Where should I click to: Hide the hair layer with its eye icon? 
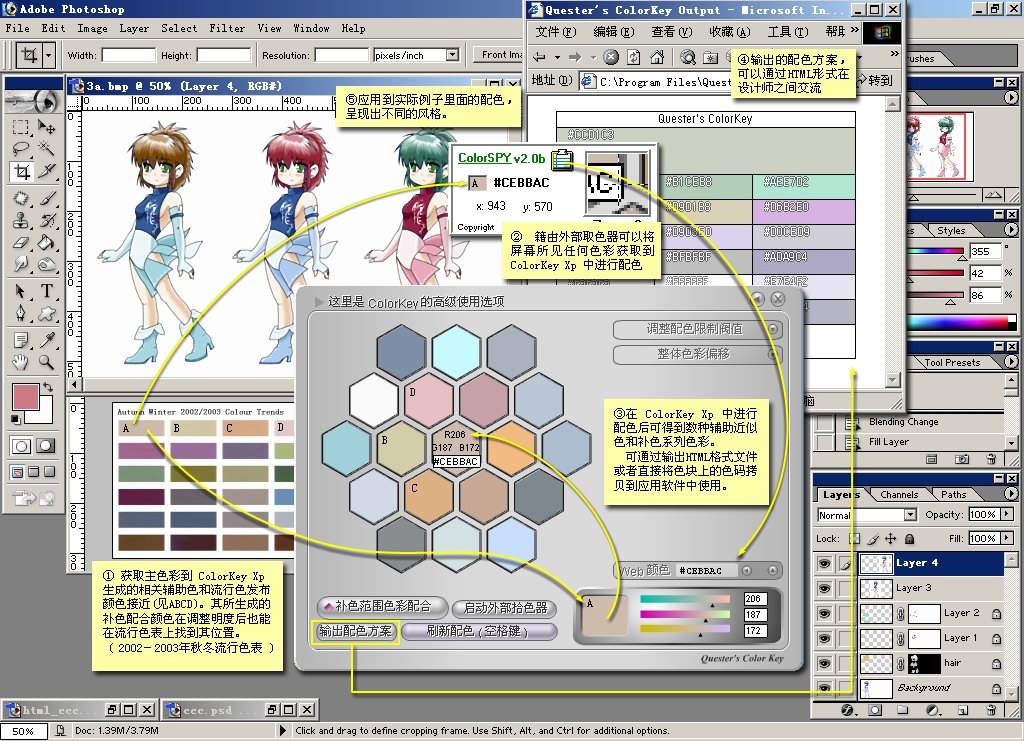point(824,663)
